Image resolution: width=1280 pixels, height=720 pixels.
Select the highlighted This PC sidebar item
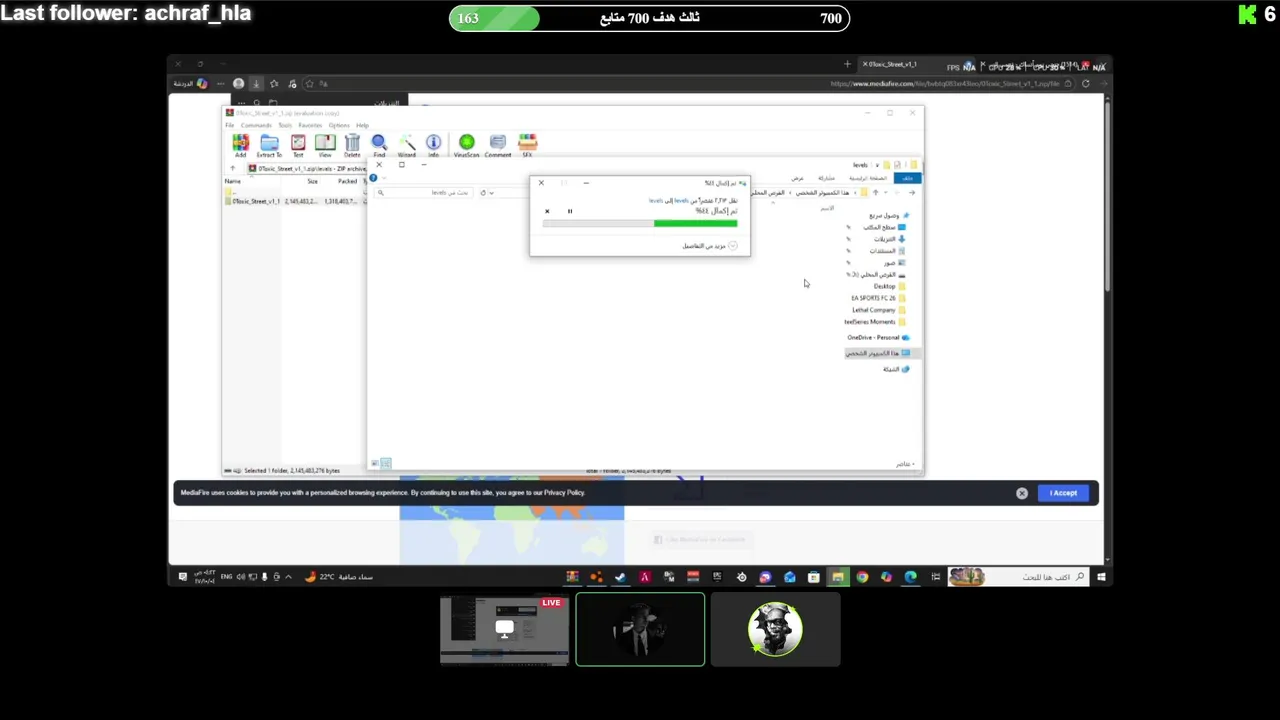(x=881, y=353)
